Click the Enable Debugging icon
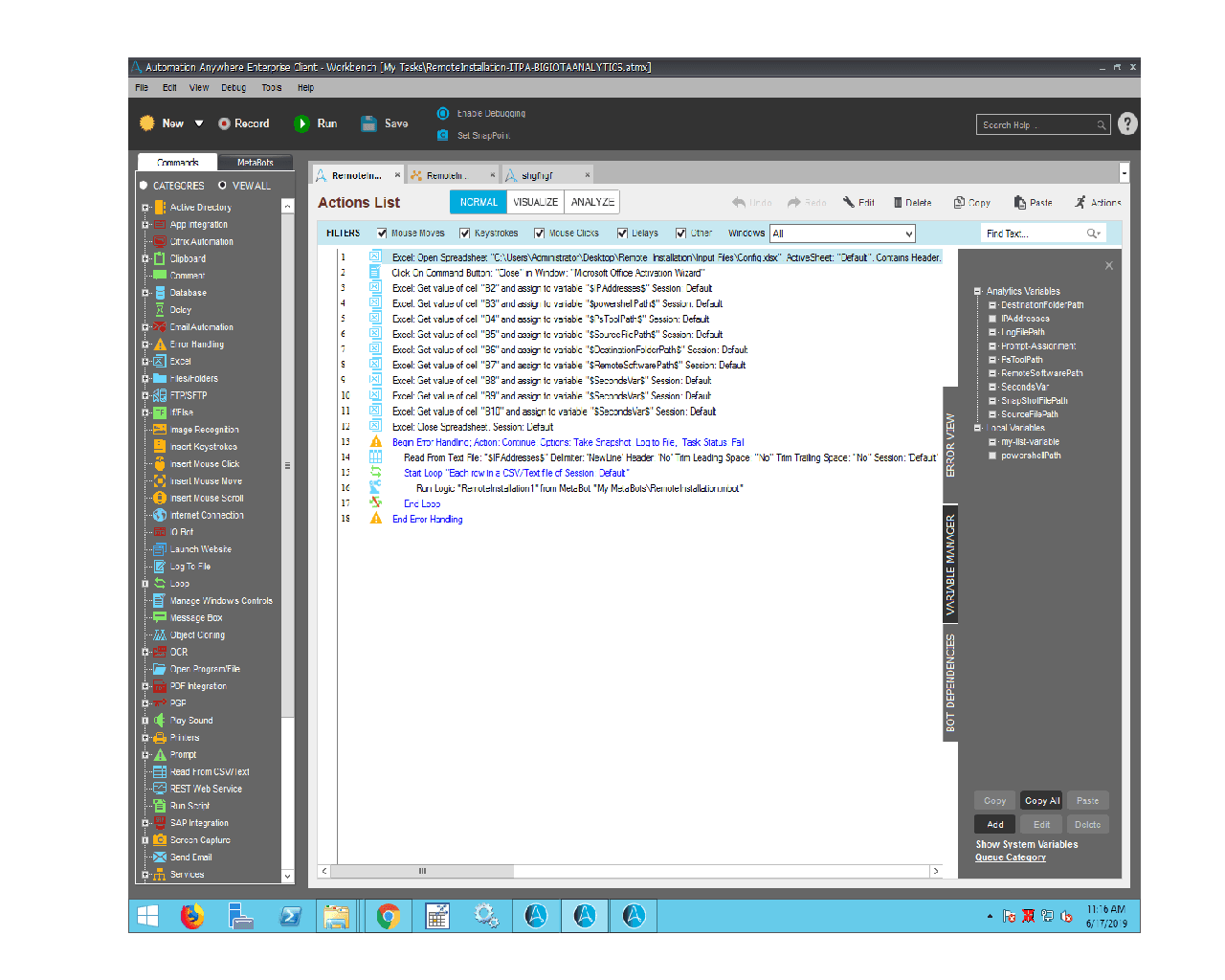The height and width of the screenshot is (980, 1225). (x=443, y=113)
